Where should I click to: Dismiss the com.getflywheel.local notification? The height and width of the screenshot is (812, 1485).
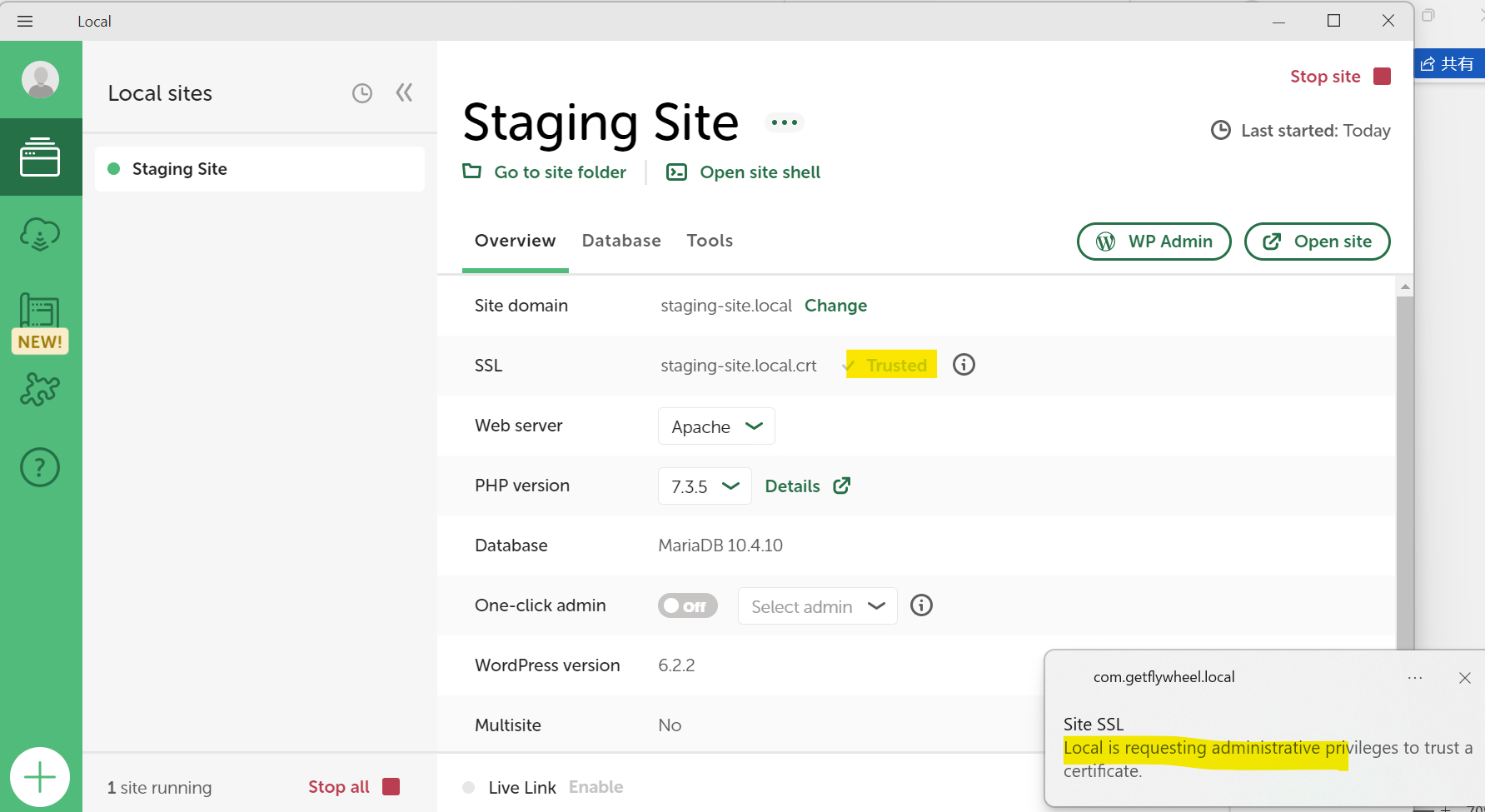1465,678
